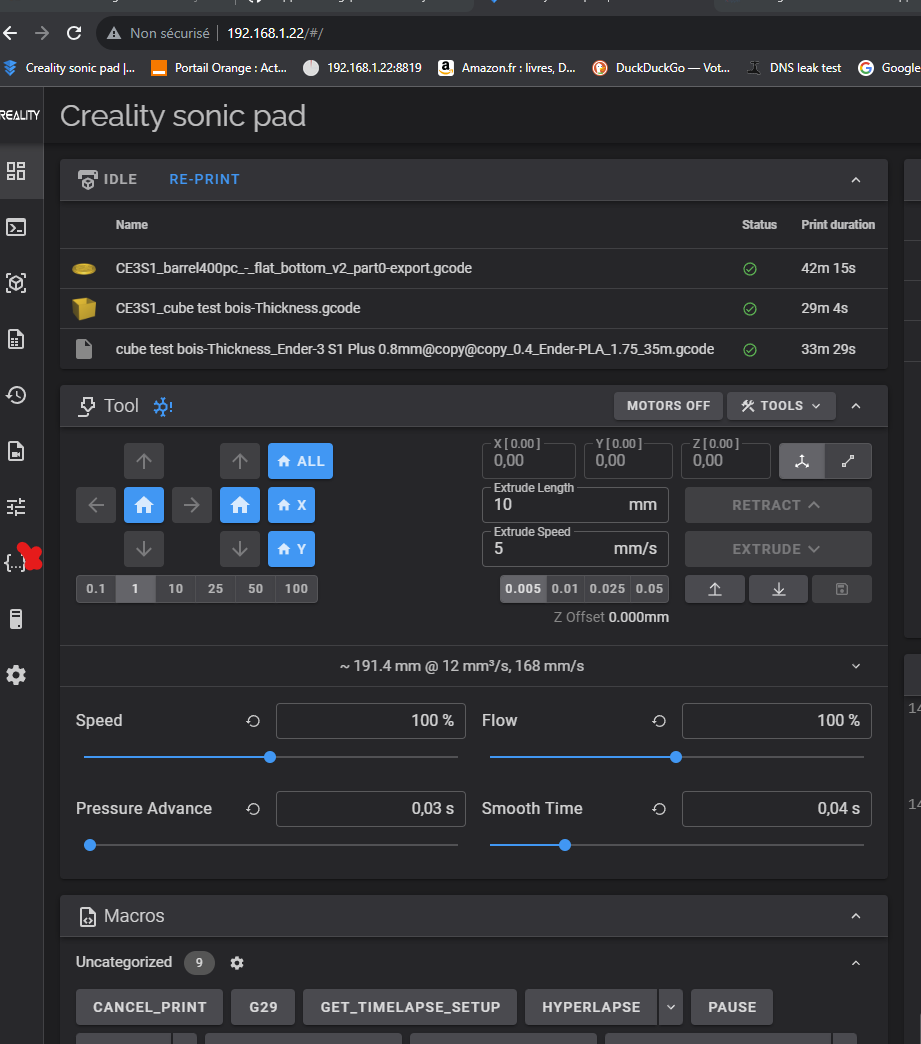Select the 100 jog distance
This screenshot has height=1044, width=921.
coord(296,589)
